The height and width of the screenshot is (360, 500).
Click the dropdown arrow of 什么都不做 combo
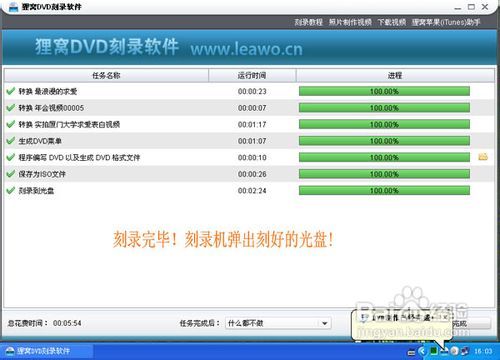pos(324,323)
